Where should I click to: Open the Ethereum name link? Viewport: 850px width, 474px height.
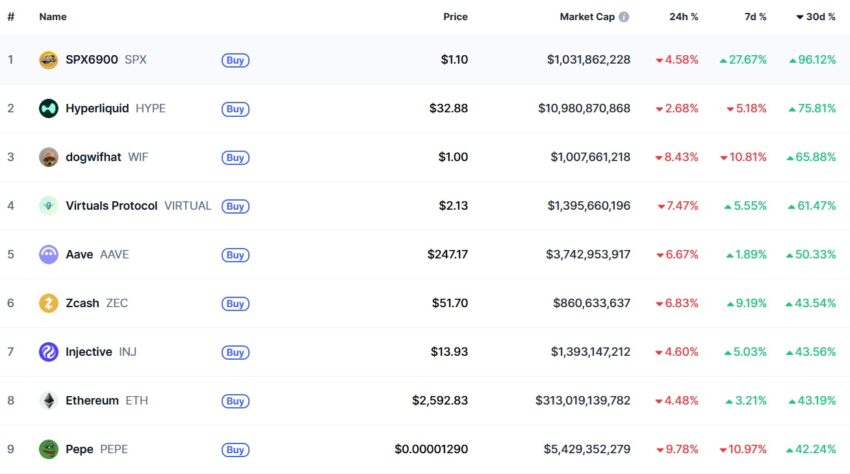coord(92,401)
